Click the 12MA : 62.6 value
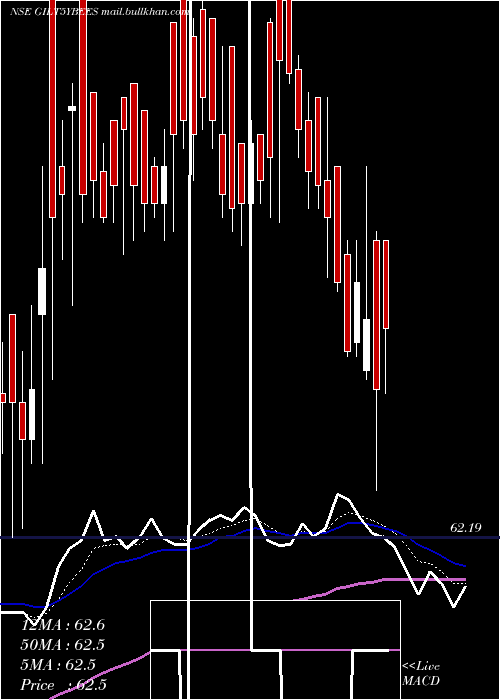This screenshot has height=700, width=500. tap(63, 625)
